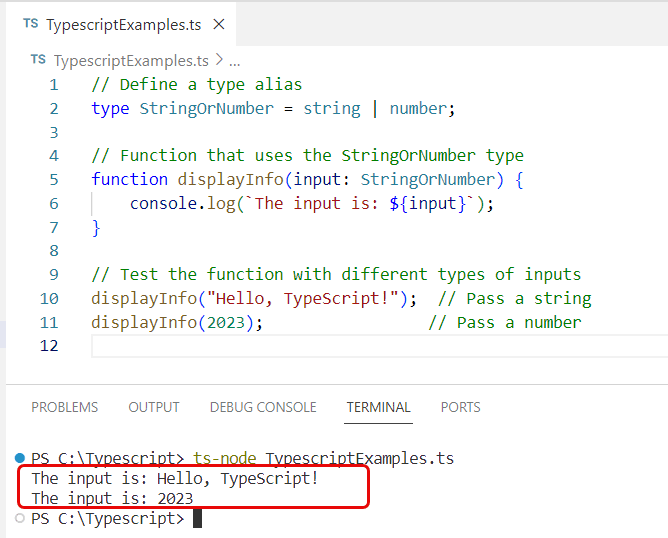The height and width of the screenshot is (538, 668).
Task: Open the DEBUG CONSOLE tab
Action: pos(263,407)
